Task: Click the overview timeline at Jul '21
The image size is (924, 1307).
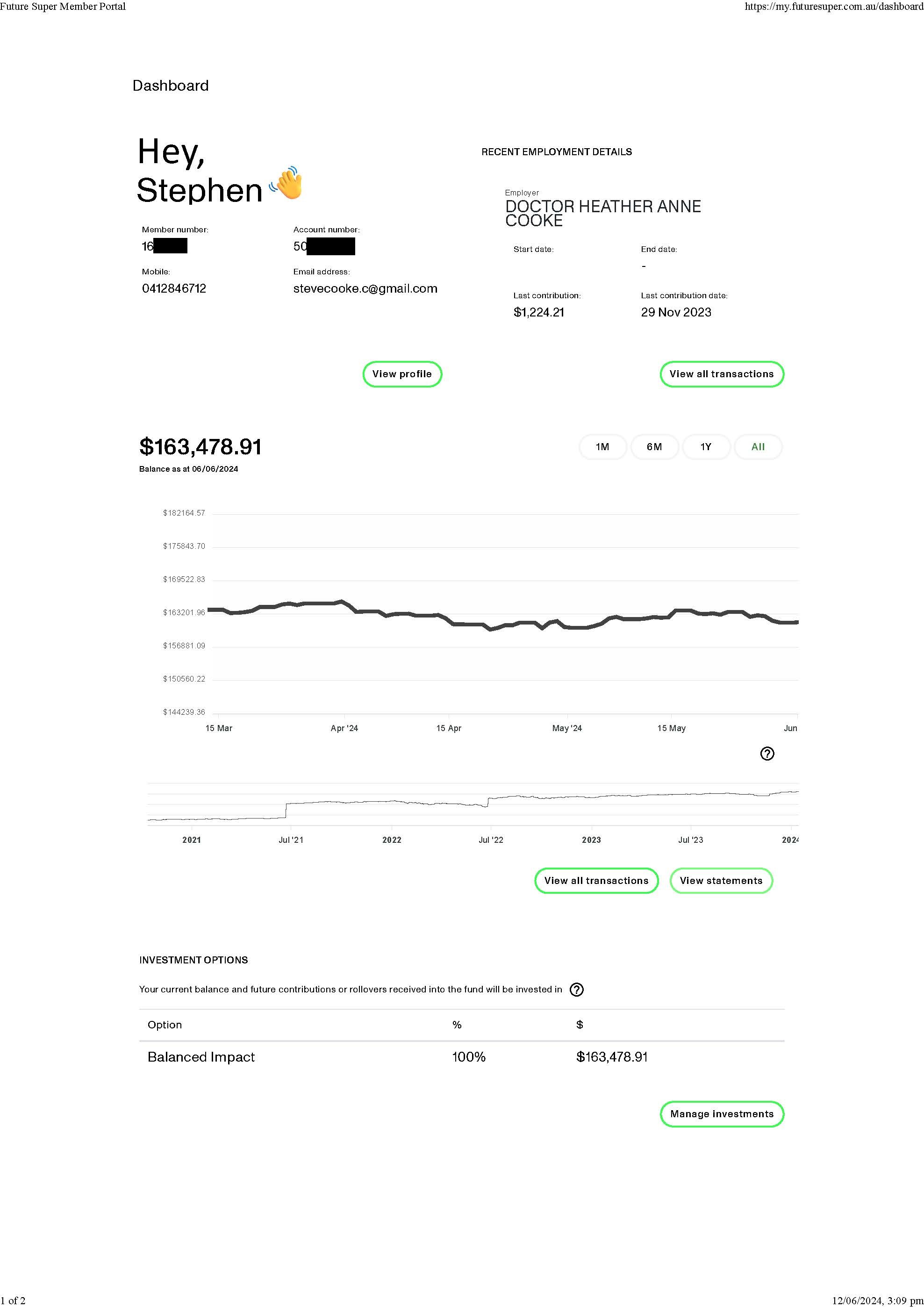Action: pyautogui.click(x=291, y=808)
